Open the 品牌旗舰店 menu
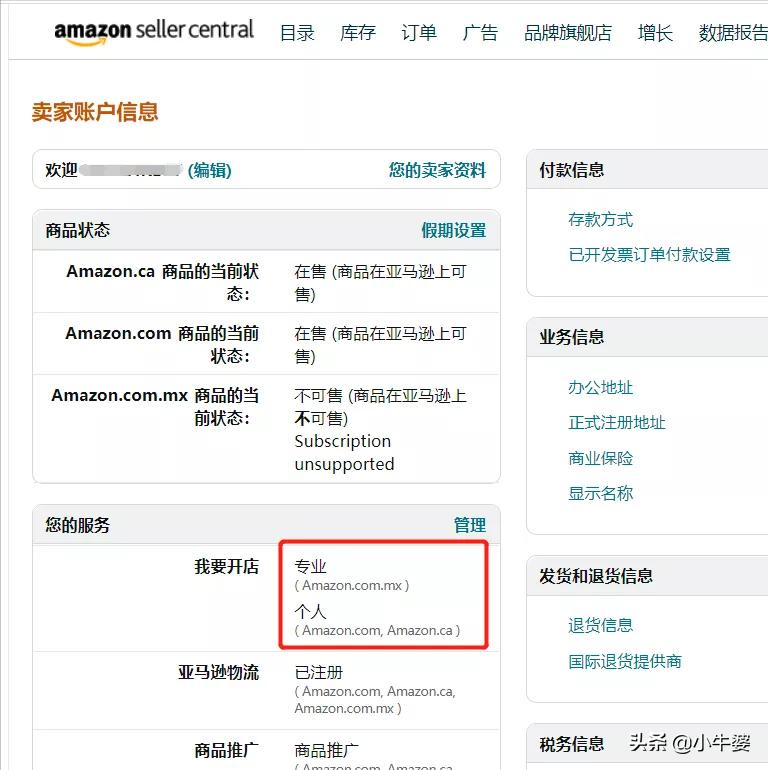 coord(568,33)
